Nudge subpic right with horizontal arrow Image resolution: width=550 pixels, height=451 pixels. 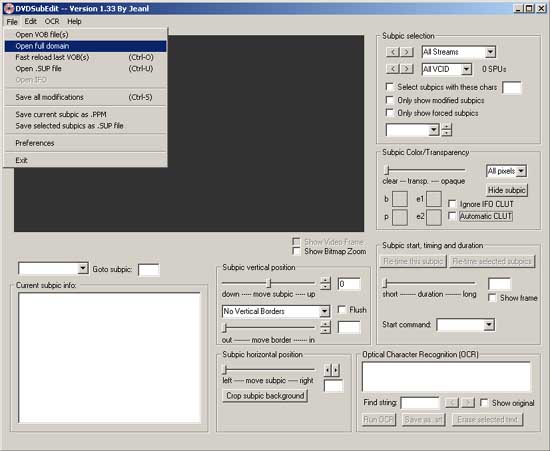tap(336, 370)
